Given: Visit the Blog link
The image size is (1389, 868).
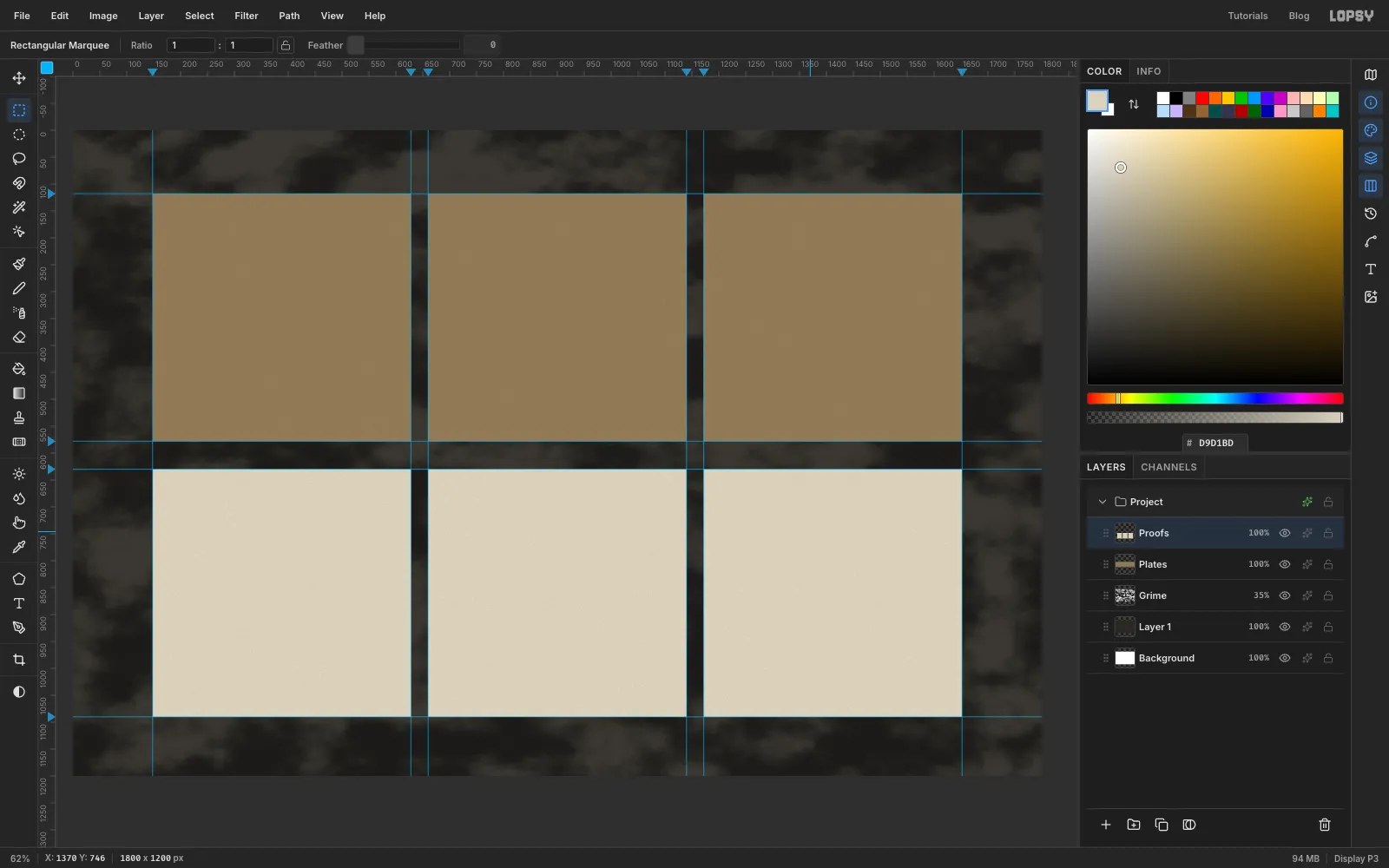Looking at the screenshot, I should coord(1299,16).
